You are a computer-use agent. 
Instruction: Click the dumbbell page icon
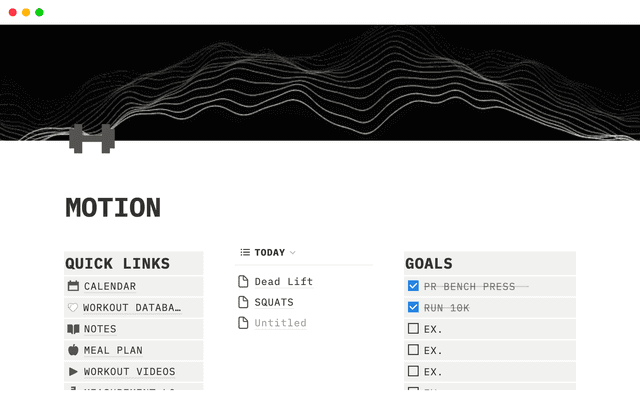coord(91,139)
